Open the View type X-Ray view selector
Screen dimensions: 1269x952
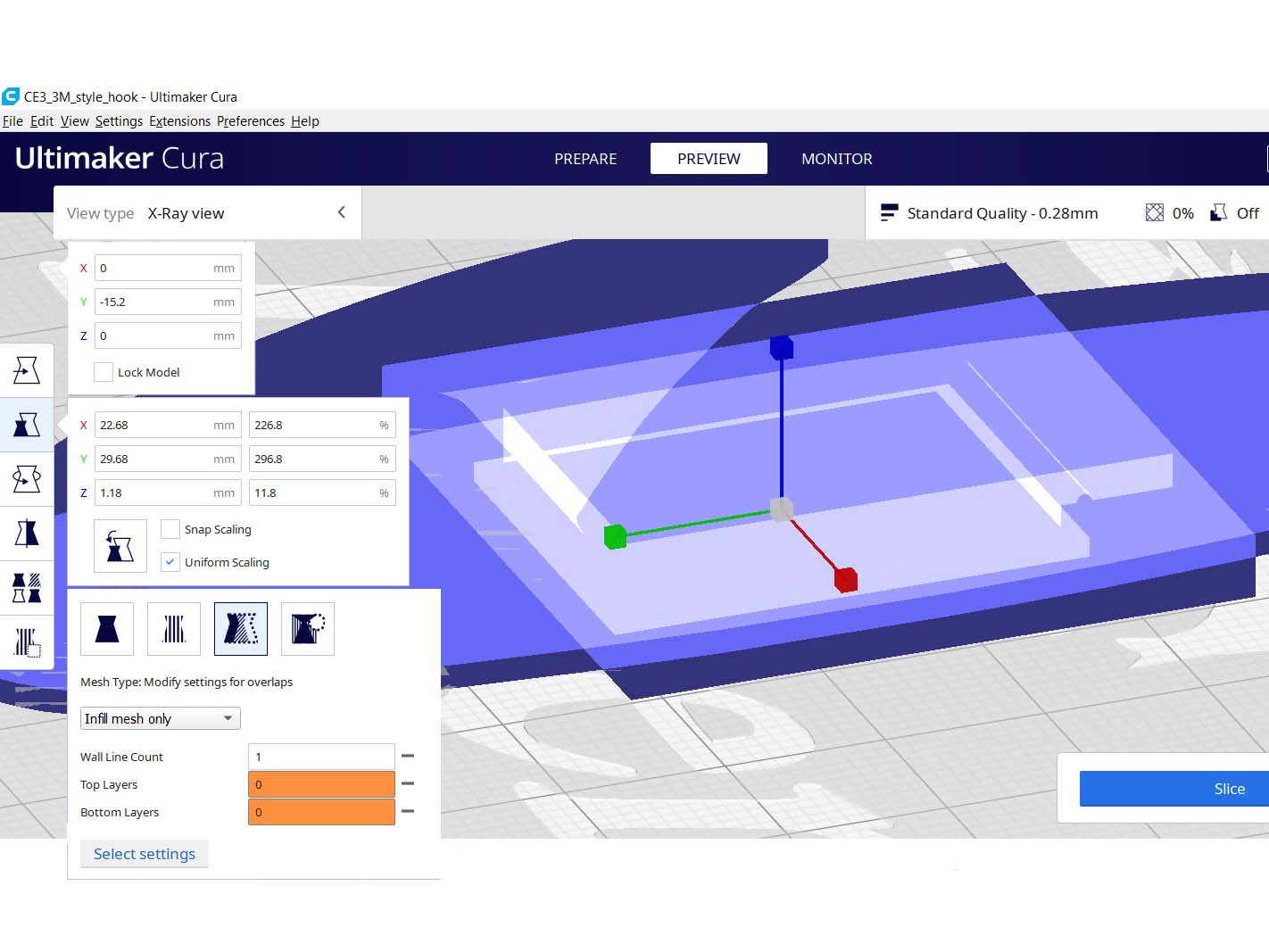coord(207,213)
